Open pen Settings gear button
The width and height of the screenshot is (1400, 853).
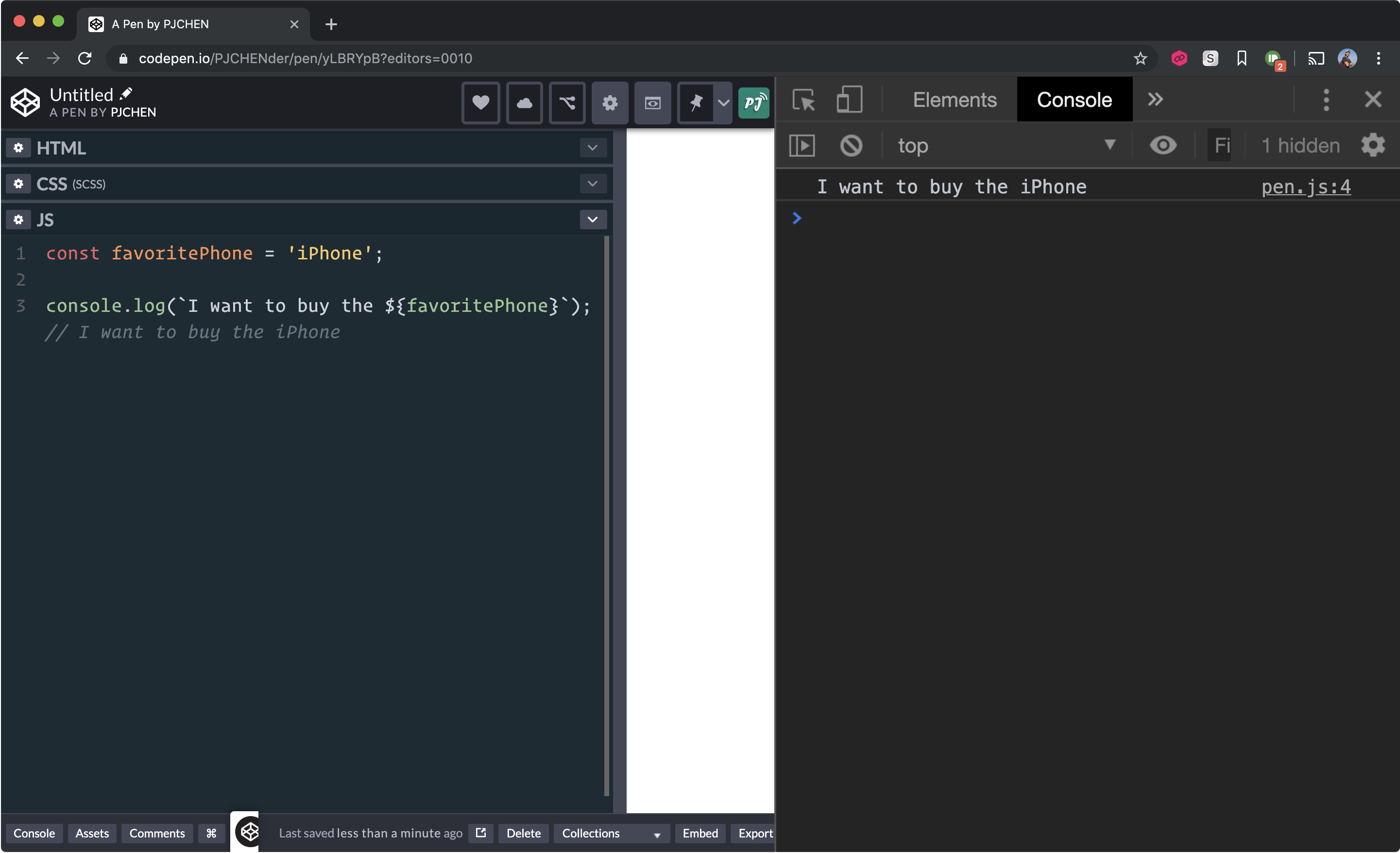tap(610, 103)
